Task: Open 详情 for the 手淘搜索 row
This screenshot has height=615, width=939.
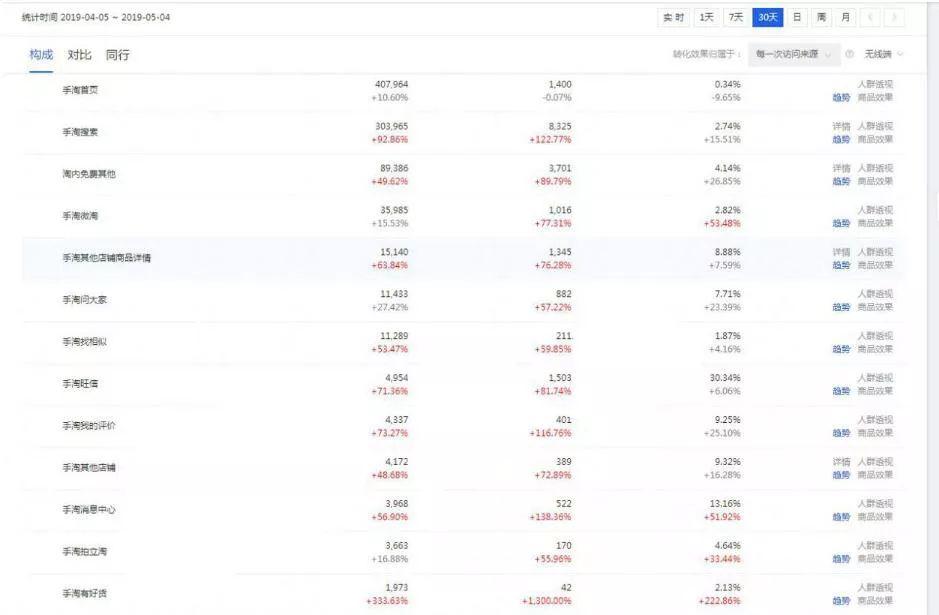Action: pos(841,126)
